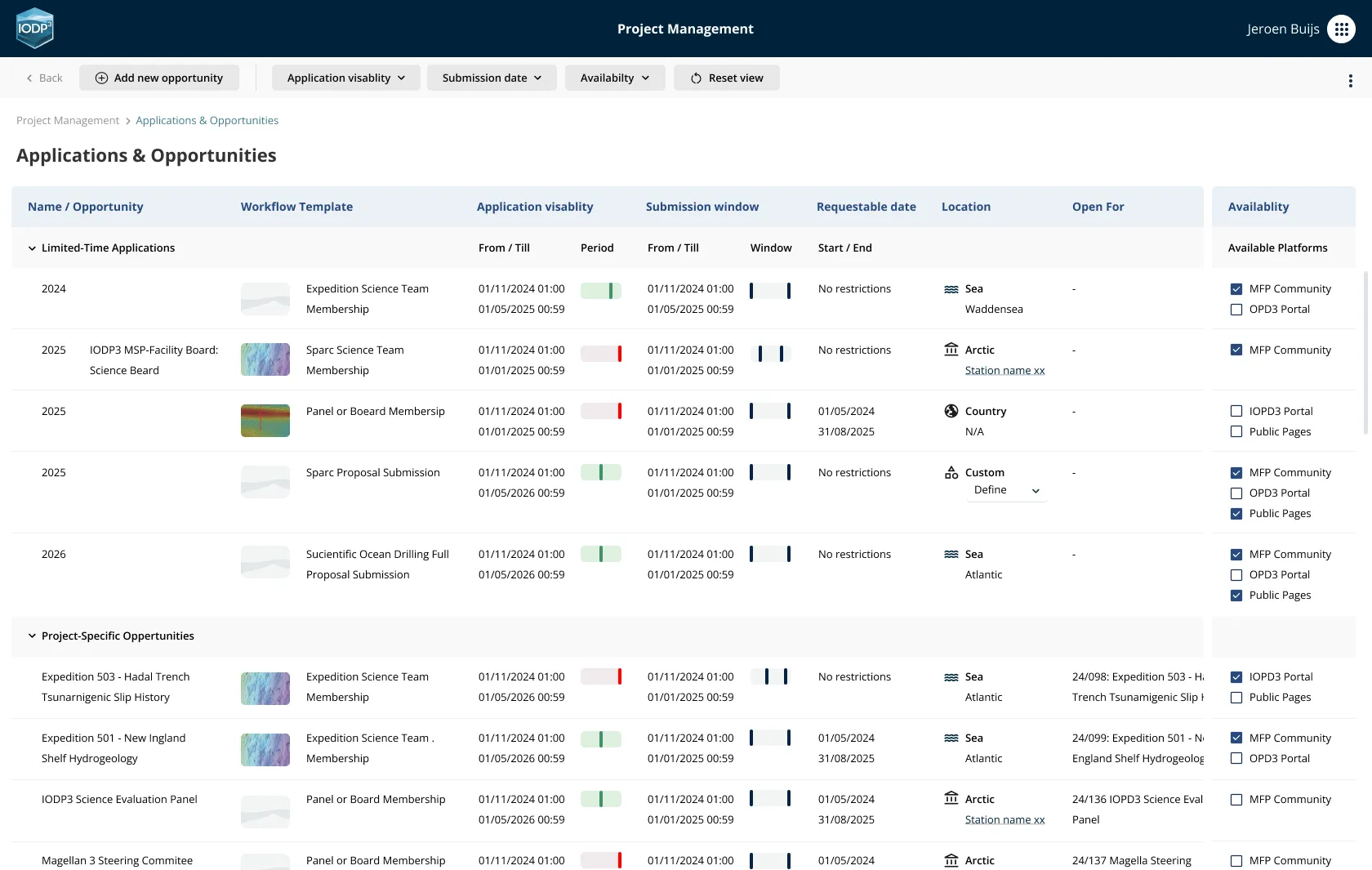Screen dimensions: 1372x870
Task: Open the vertical three-dot options menu
Action: 1350,80
